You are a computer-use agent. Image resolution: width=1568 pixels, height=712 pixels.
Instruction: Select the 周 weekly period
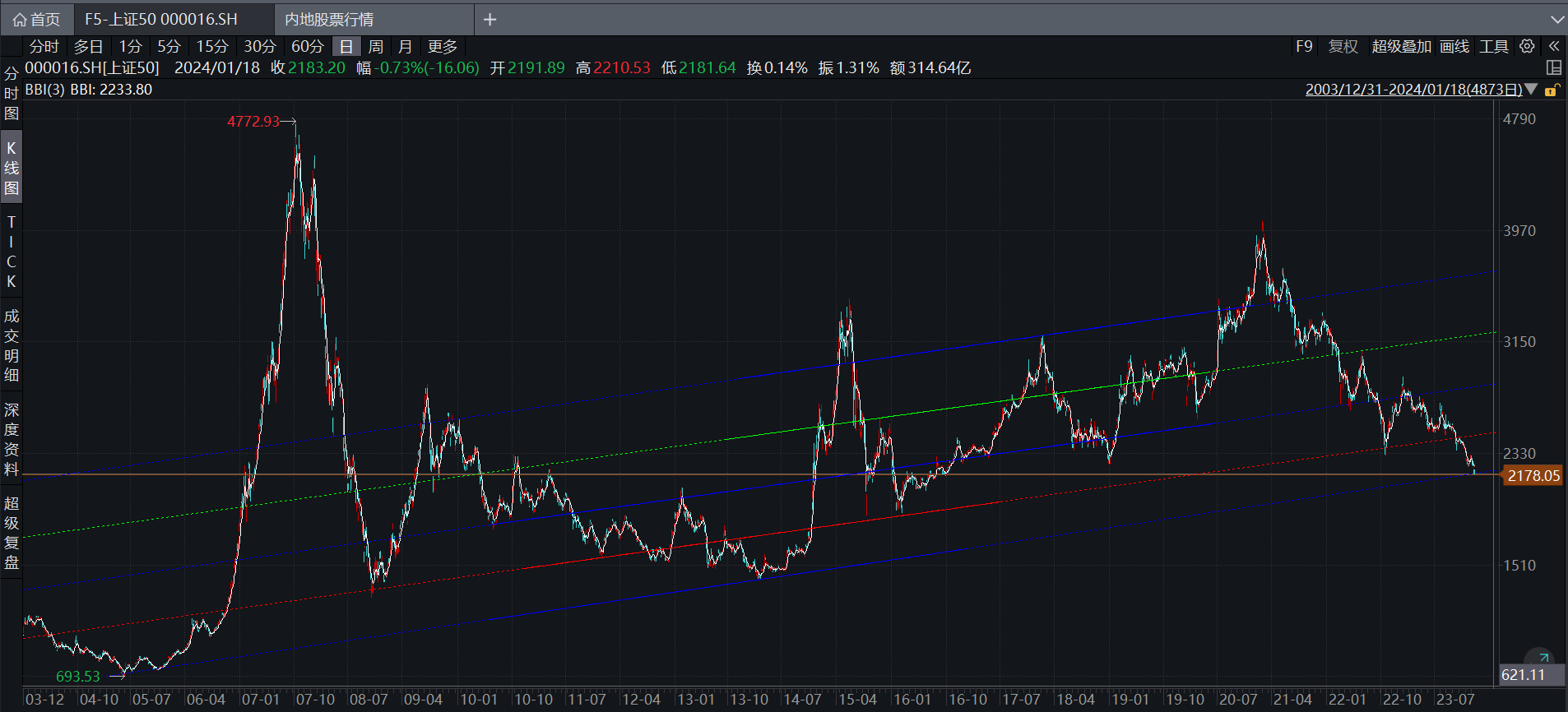click(x=376, y=47)
